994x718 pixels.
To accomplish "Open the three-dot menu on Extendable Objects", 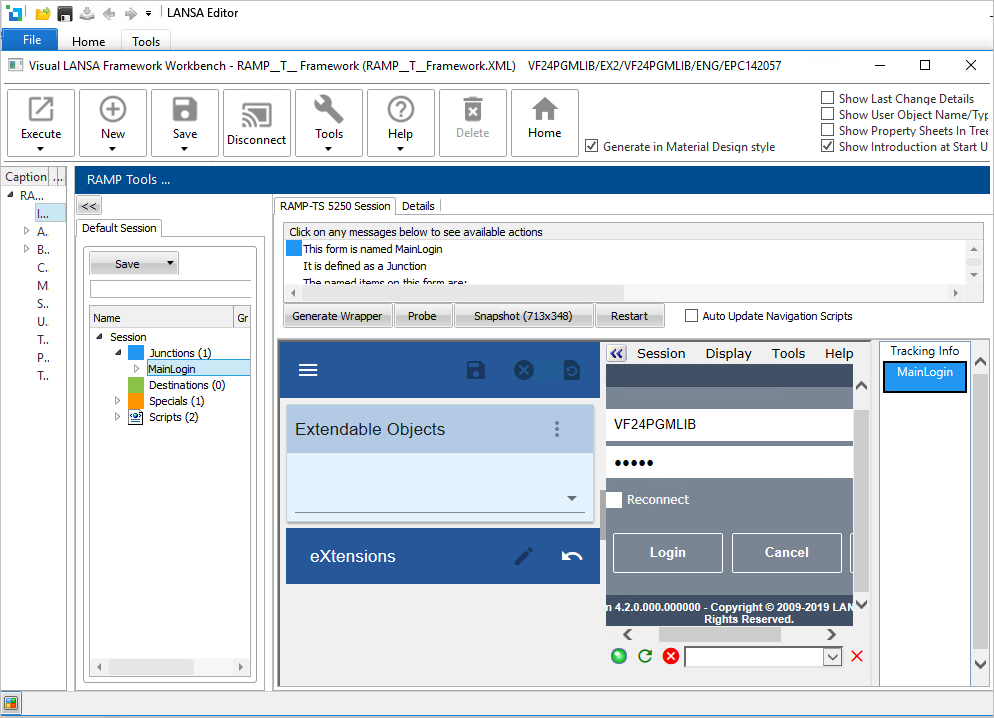I will click(557, 429).
